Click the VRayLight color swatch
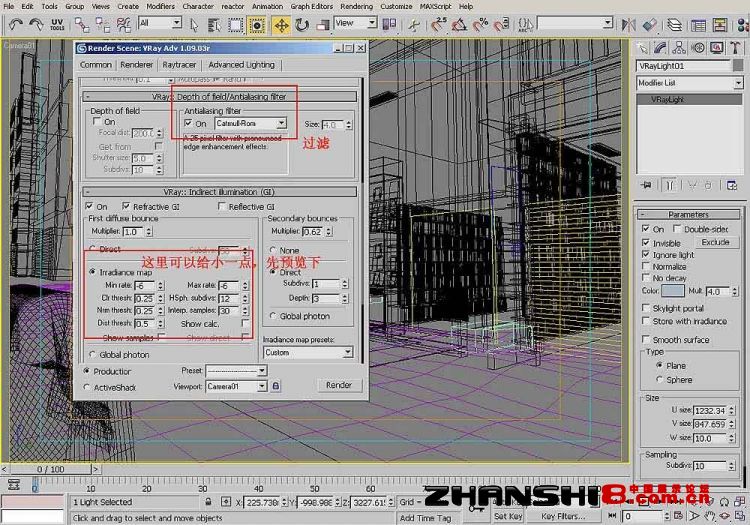Viewport: 750px width, 525px height. point(673,291)
